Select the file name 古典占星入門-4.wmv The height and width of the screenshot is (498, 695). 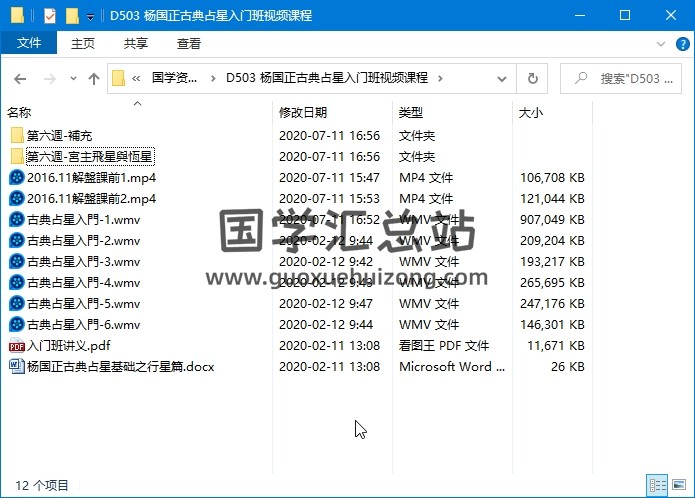pos(83,283)
